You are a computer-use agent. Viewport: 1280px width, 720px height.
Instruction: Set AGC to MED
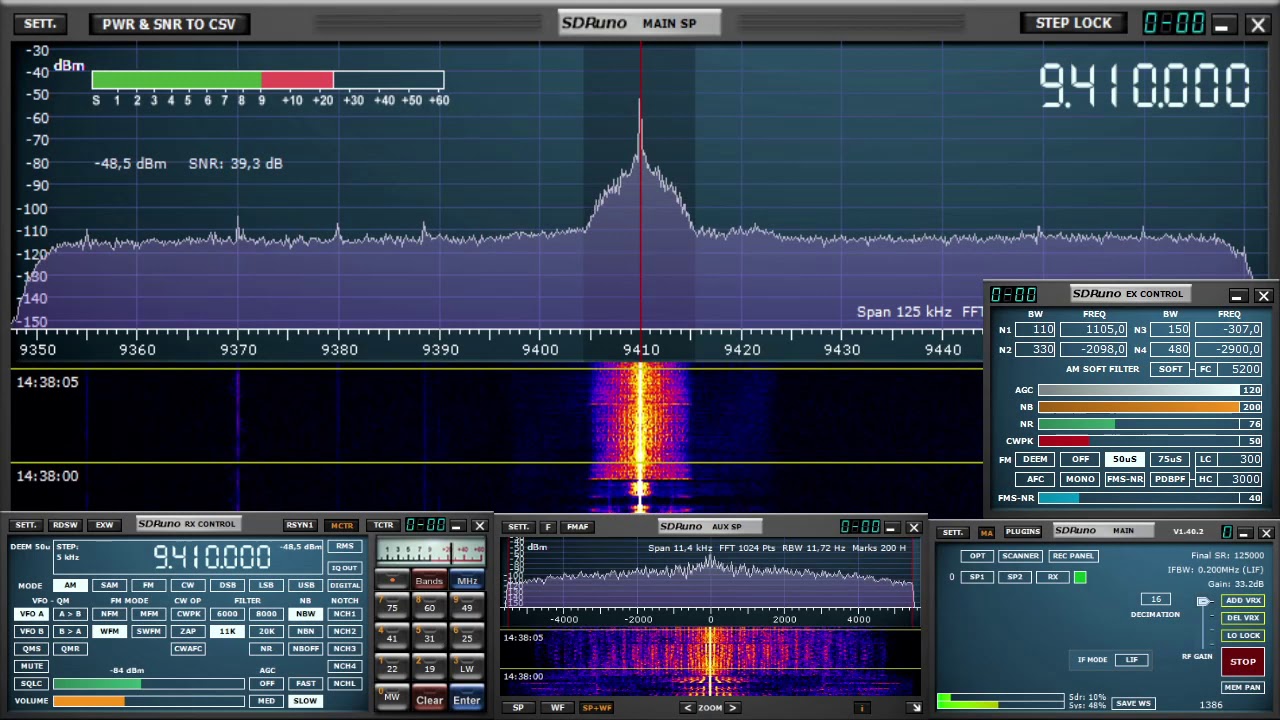pos(266,701)
